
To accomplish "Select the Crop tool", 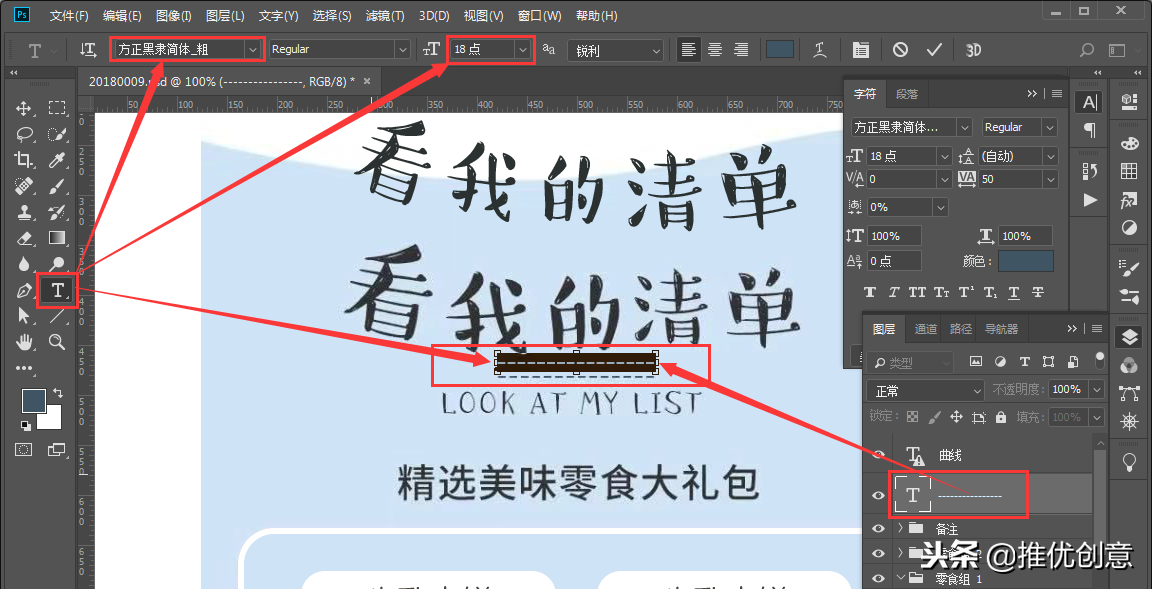I will (x=24, y=160).
